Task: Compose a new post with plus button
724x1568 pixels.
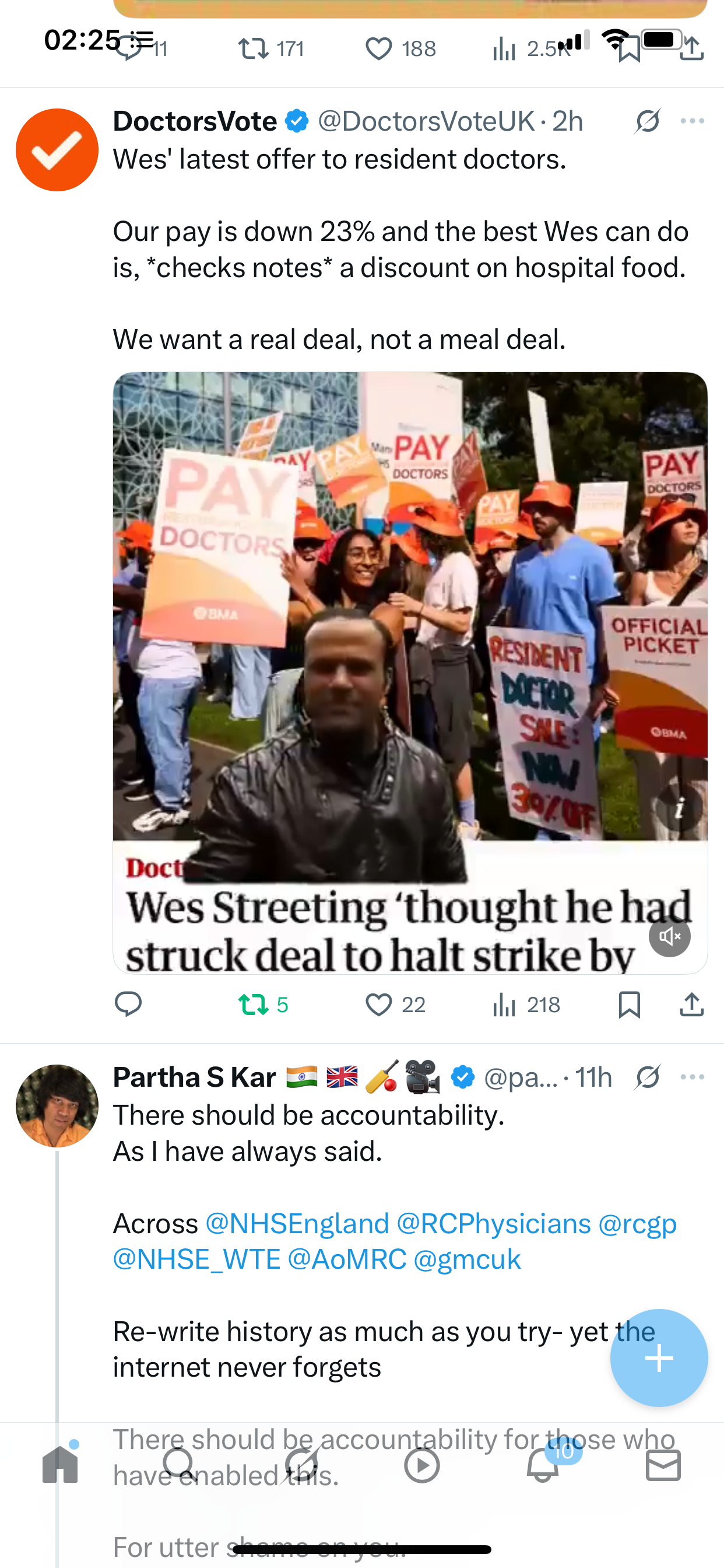Action: [659, 1358]
